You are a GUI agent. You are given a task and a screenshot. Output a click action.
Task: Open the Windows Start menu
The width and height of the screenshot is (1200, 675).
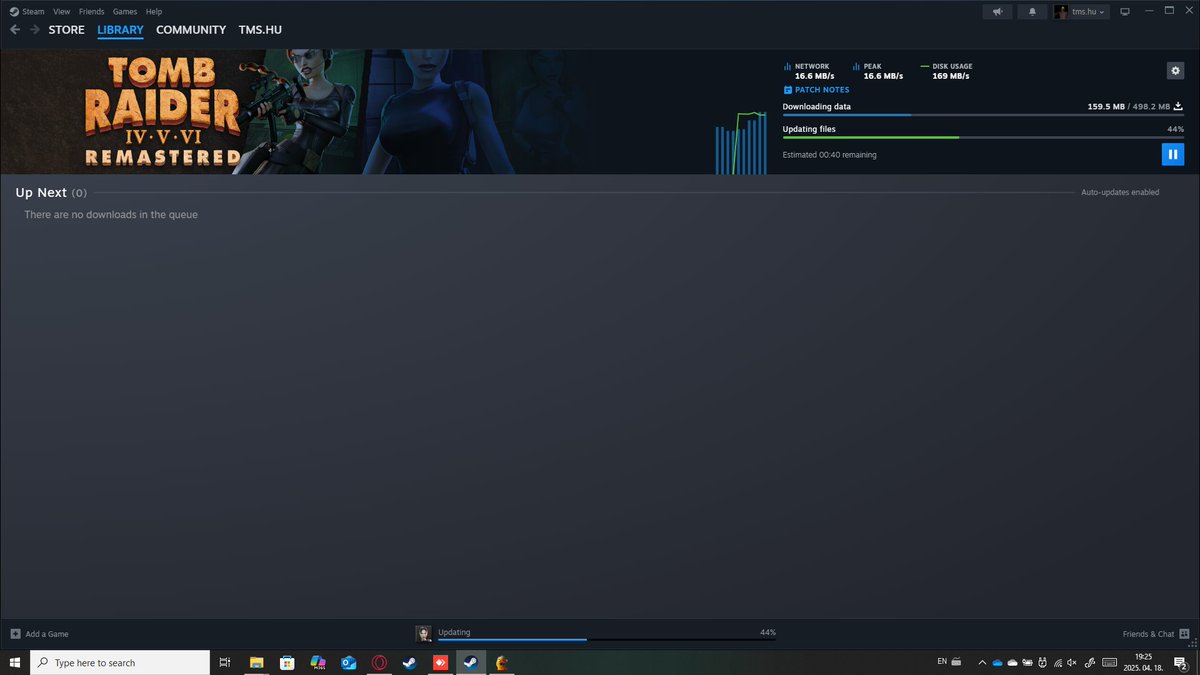pos(15,662)
